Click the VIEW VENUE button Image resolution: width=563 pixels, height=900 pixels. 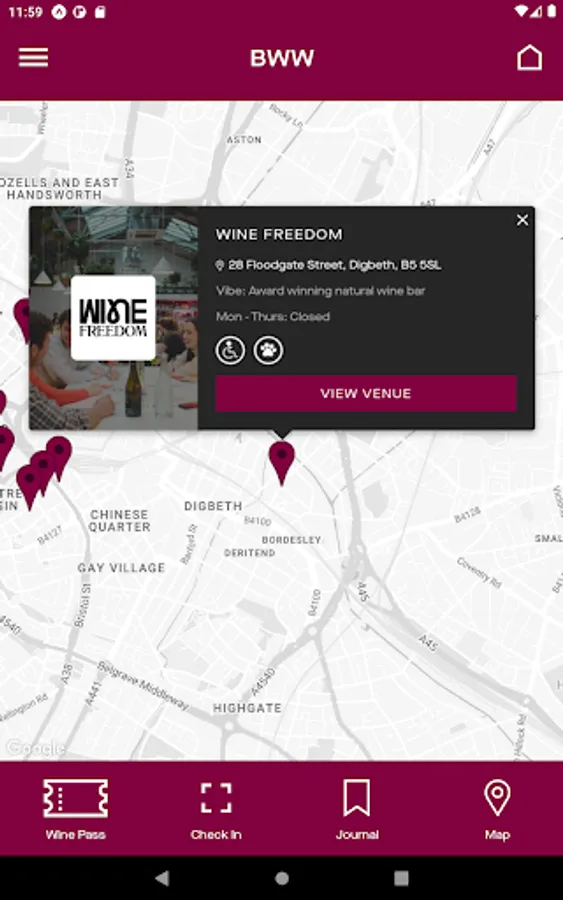pos(366,393)
